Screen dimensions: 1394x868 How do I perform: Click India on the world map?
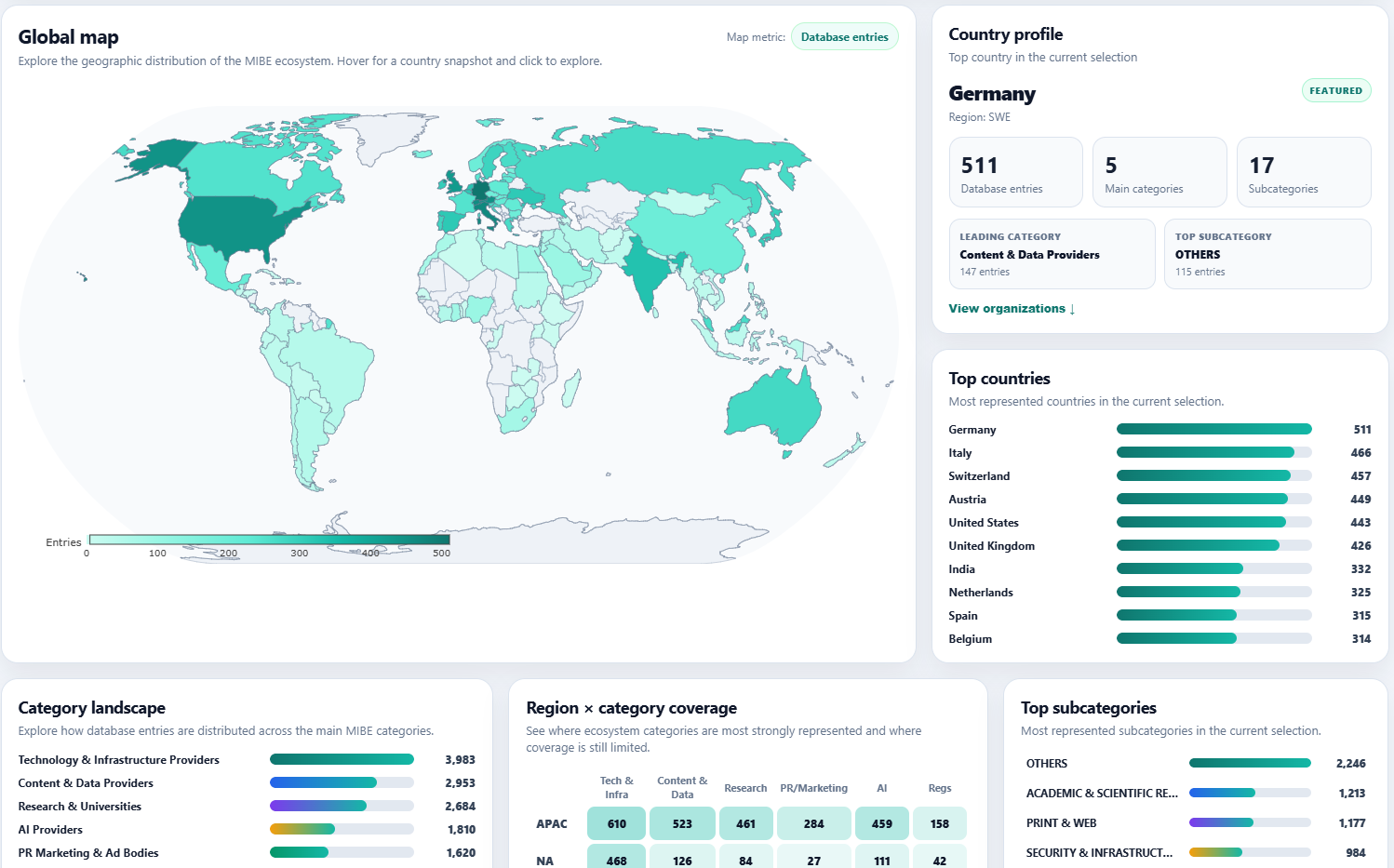tap(649, 273)
